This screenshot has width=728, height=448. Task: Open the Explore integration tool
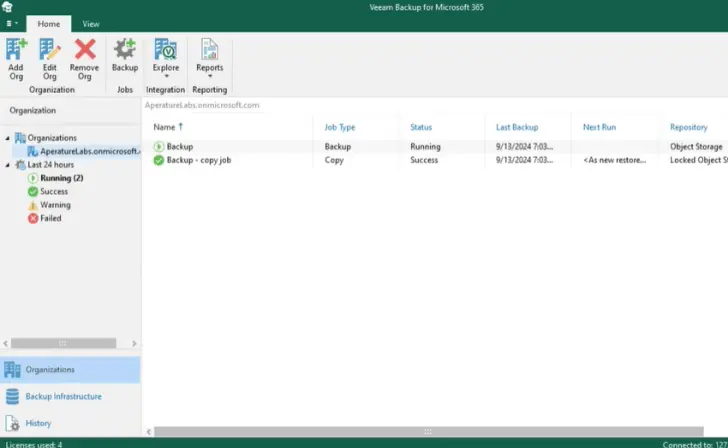[x=165, y=56]
